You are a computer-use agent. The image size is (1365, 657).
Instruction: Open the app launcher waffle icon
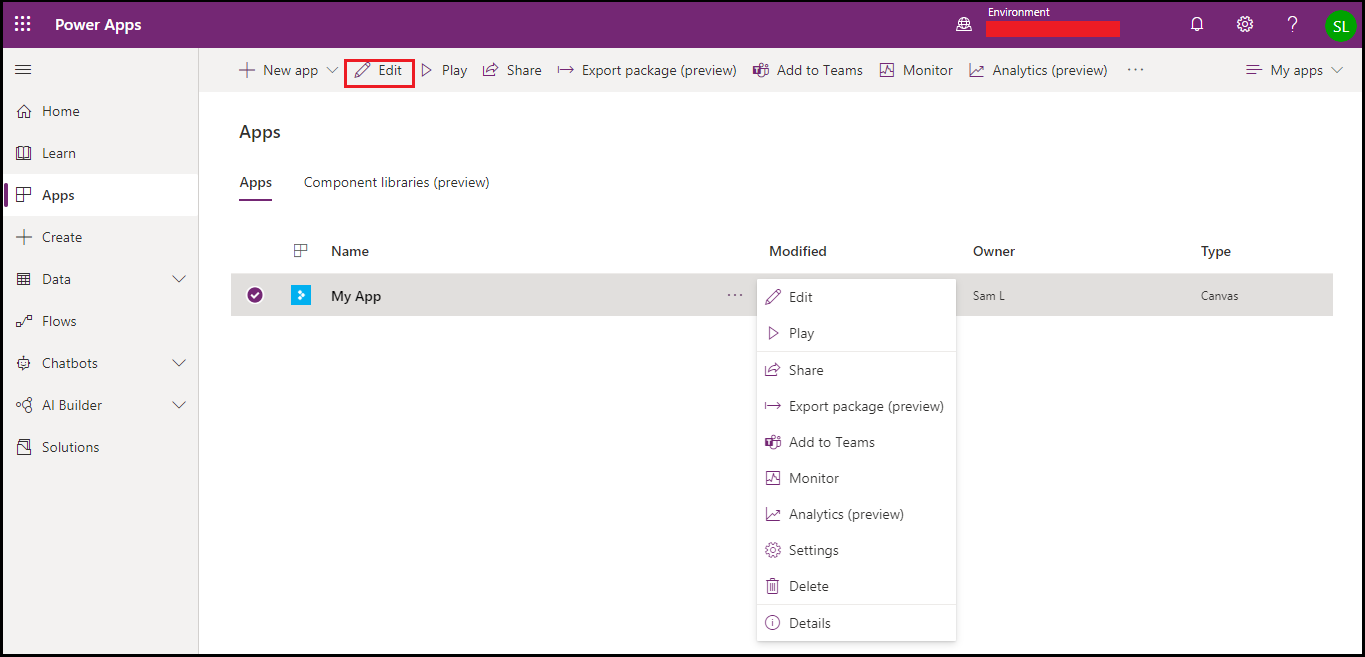[23, 24]
